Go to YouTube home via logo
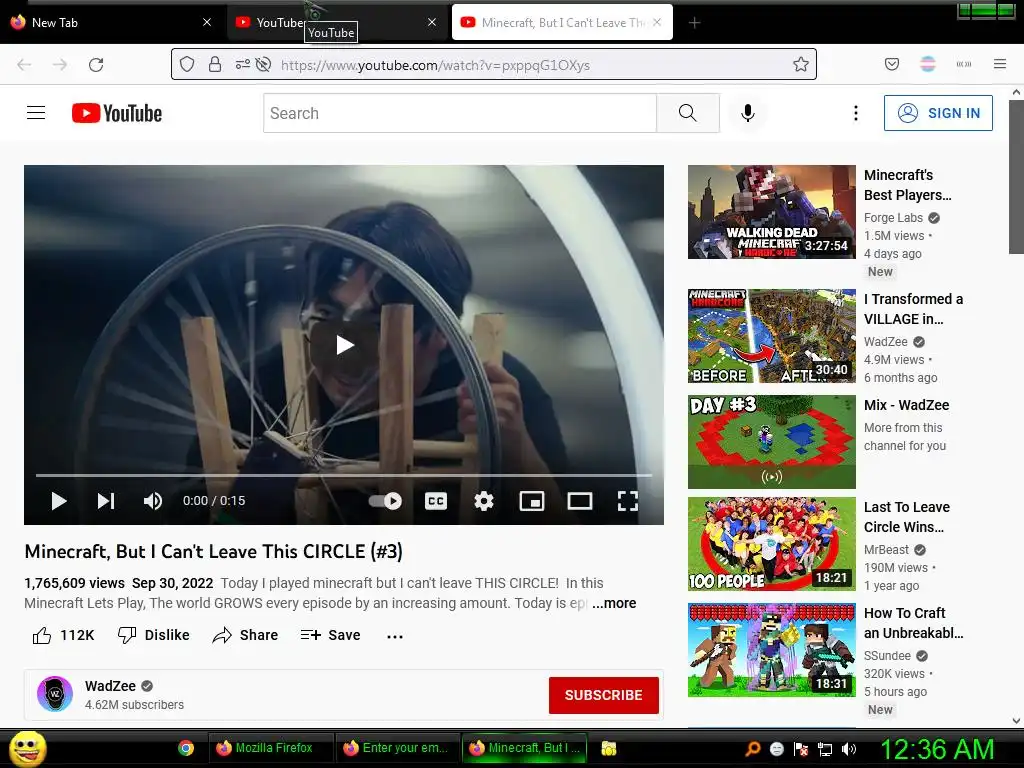 pyautogui.click(x=117, y=113)
